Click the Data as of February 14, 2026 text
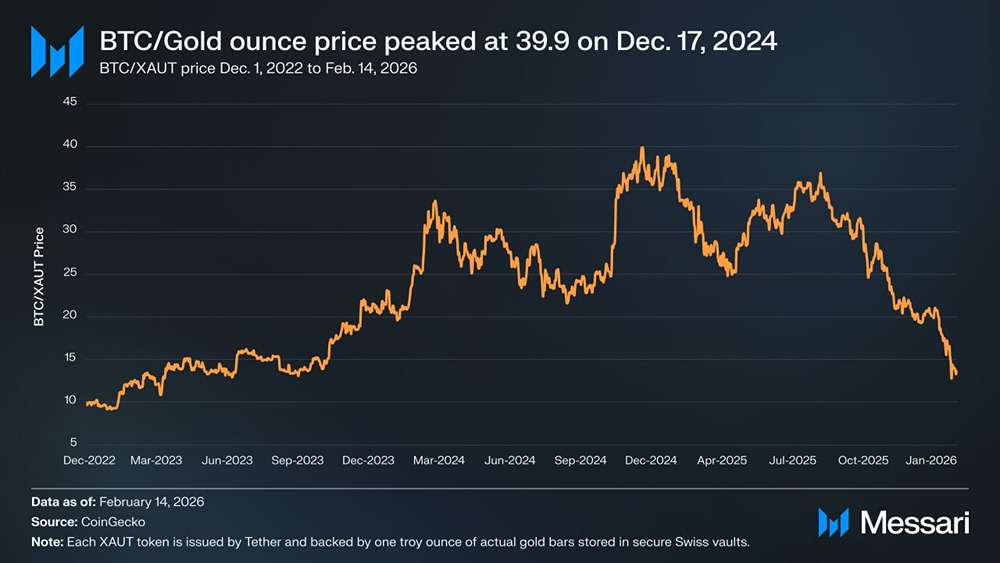This screenshot has width=1000, height=563. click(119, 502)
